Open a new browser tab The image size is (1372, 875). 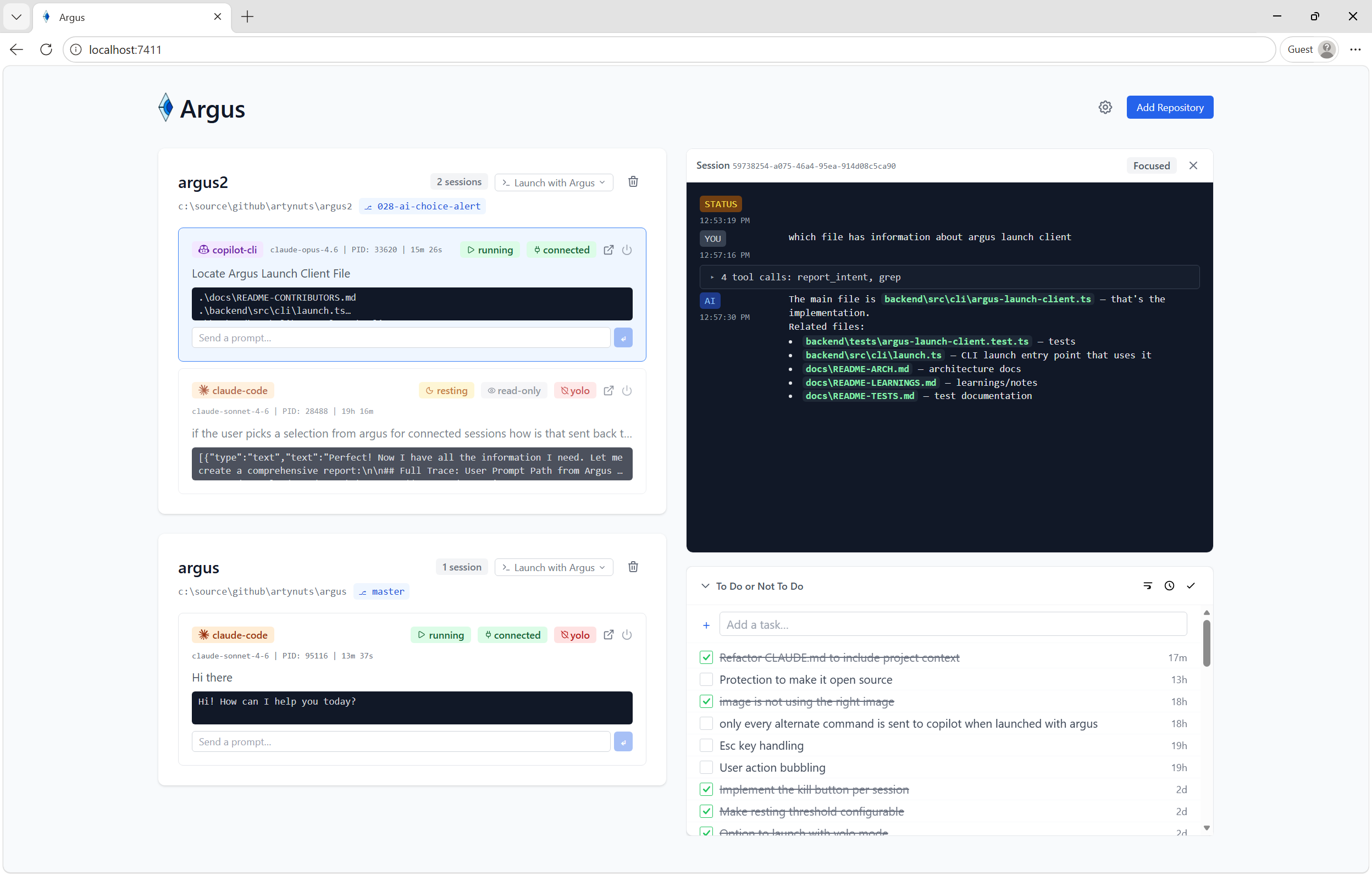pyautogui.click(x=247, y=17)
